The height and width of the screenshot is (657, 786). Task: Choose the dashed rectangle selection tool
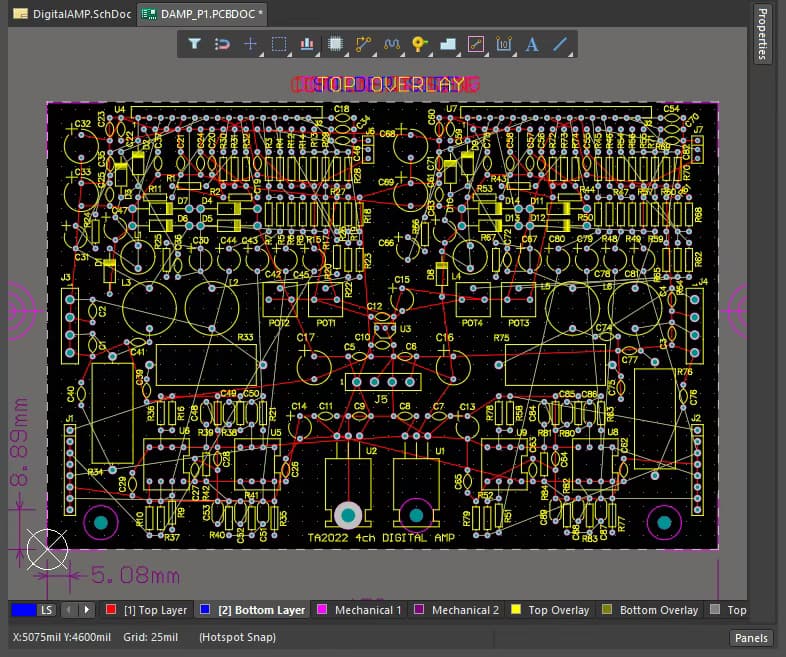tap(279, 44)
